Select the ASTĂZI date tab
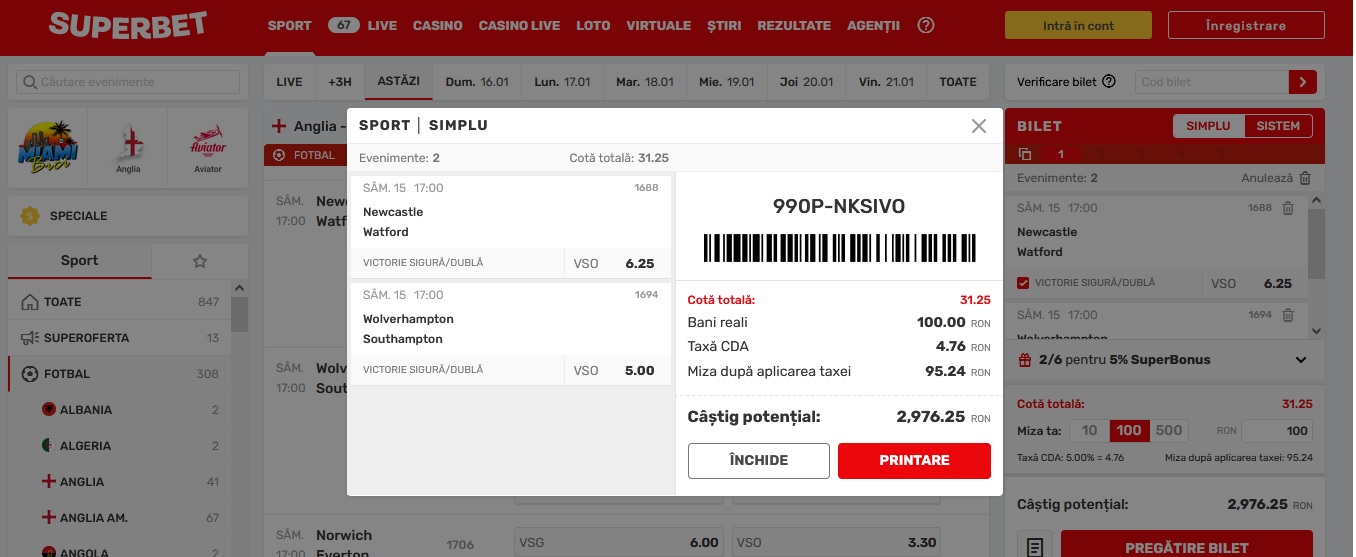Viewport: 1356px width, 557px height. pyautogui.click(x=399, y=82)
